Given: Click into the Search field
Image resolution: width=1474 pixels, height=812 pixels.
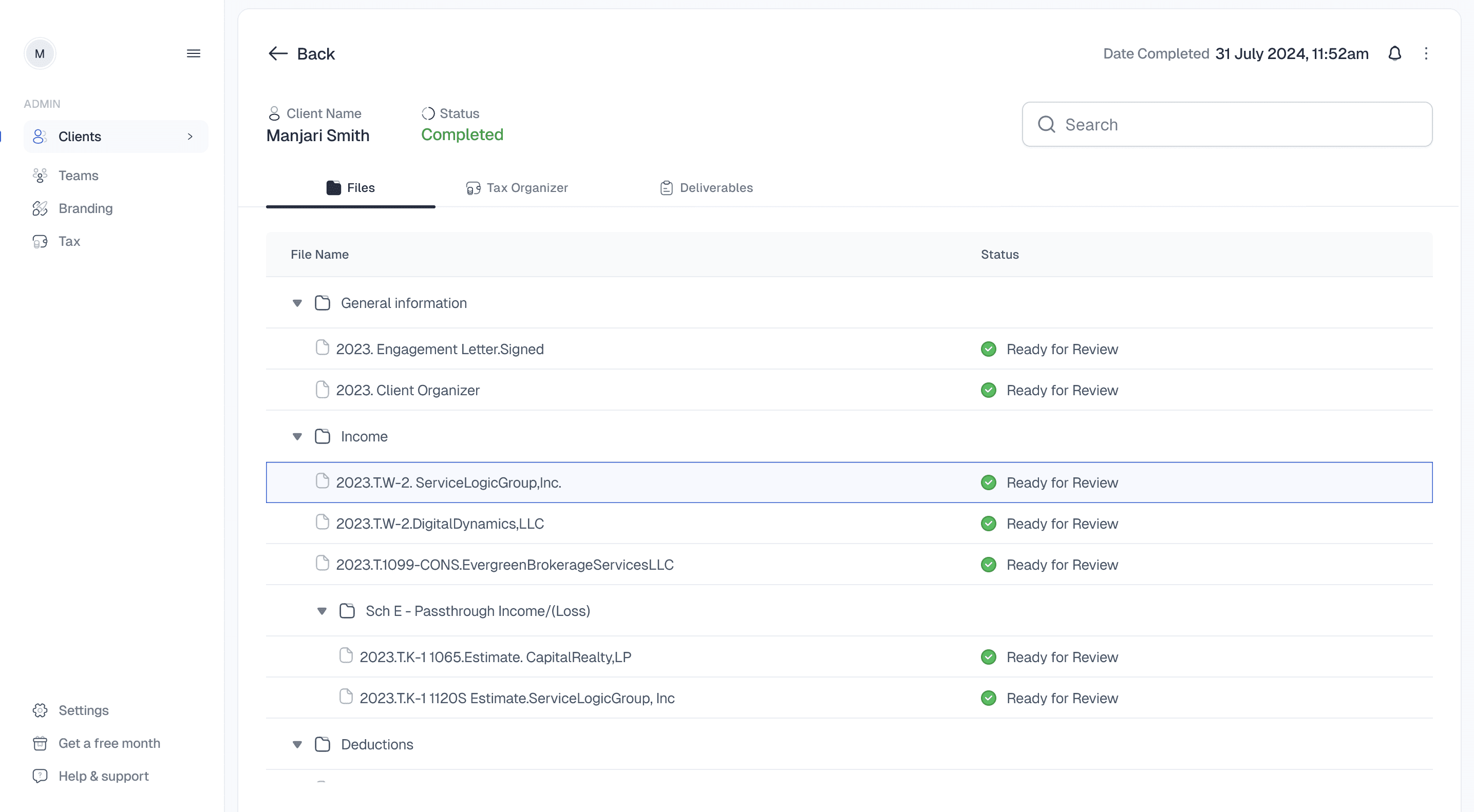Looking at the screenshot, I should [1227, 124].
